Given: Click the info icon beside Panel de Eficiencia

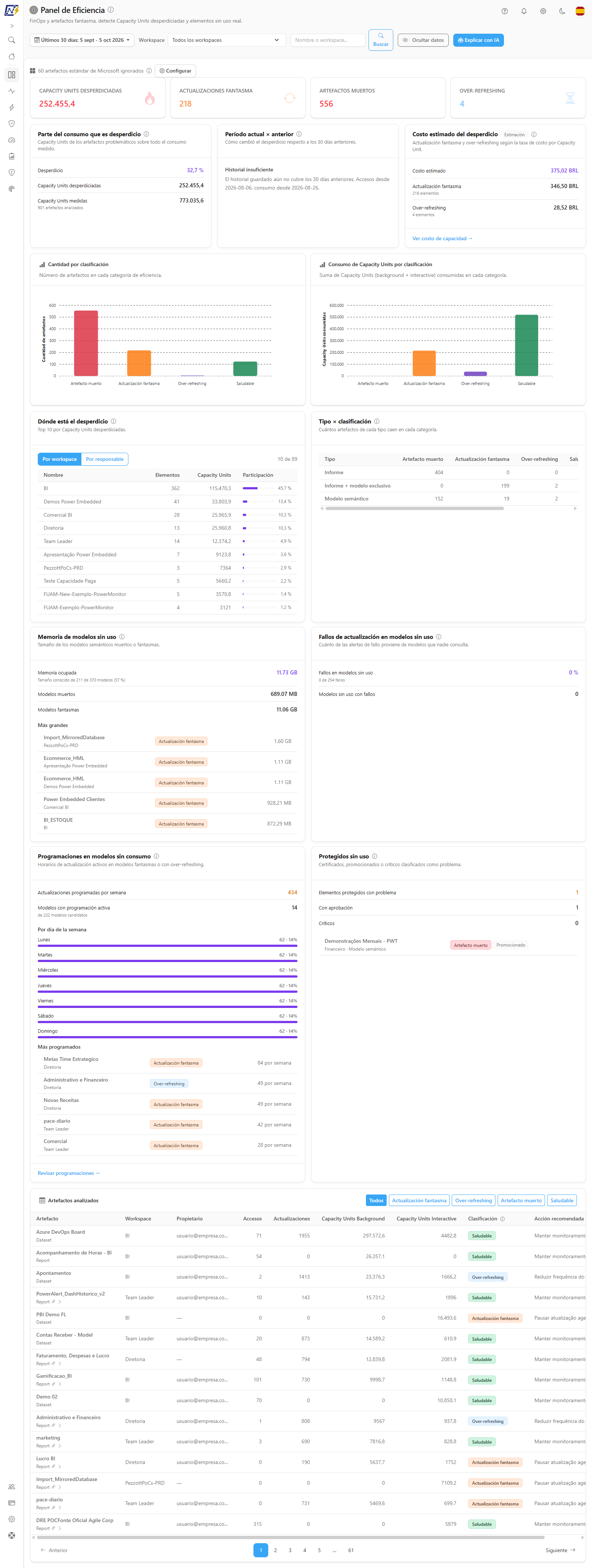Looking at the screenshot, I should click(111, 10).
